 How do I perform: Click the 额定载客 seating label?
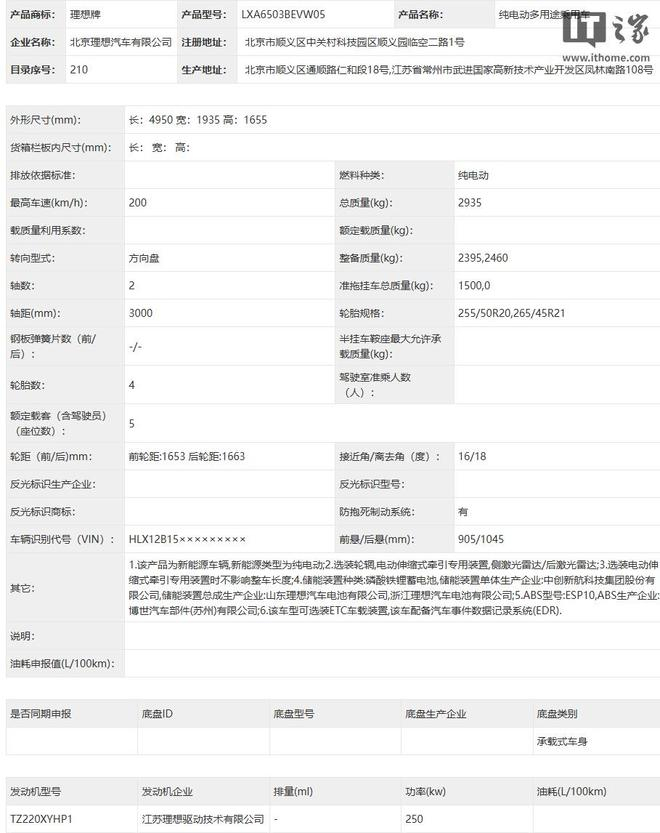58,423
